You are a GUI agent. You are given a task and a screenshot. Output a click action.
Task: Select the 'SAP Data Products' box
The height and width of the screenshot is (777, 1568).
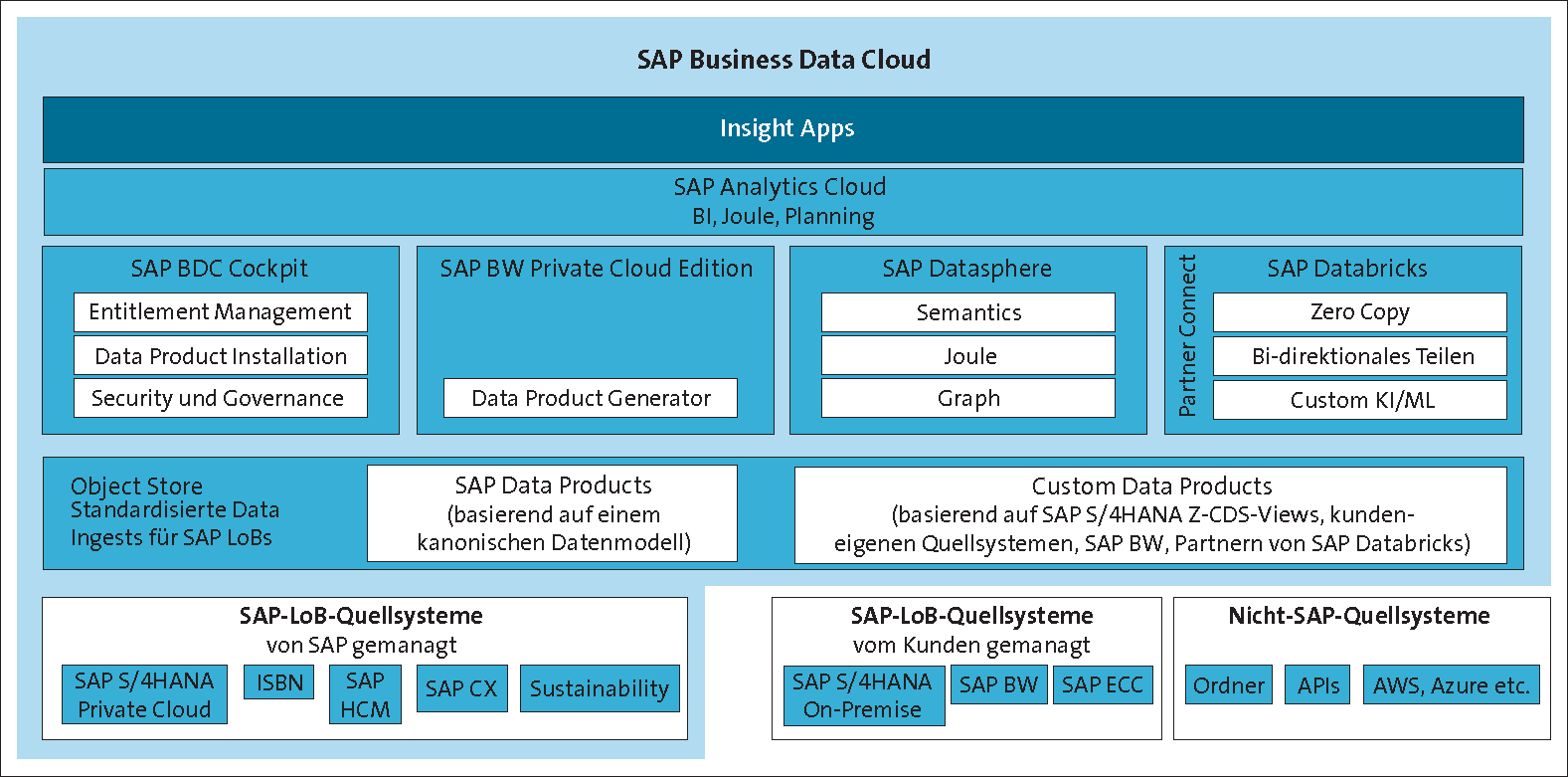tap(553, 513)
